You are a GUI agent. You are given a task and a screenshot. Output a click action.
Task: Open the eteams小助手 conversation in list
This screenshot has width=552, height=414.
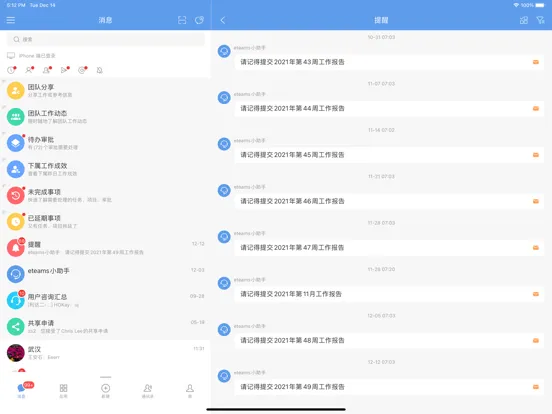[106, 274]
